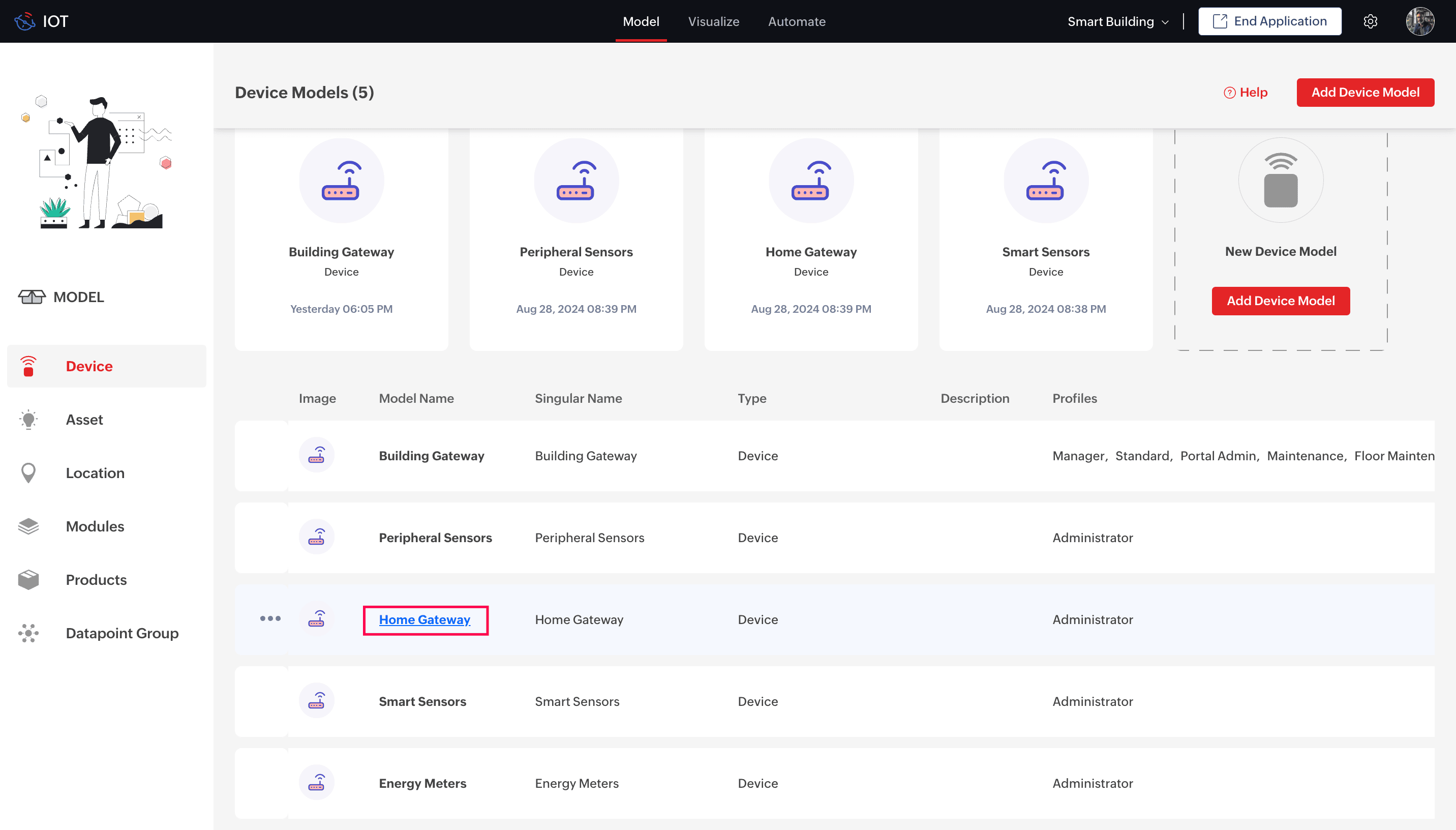The height and width of the screenshot is (830, 1456).
Task: Click the Peripheral Sensors row image icon
Action: tap(316, 537)
